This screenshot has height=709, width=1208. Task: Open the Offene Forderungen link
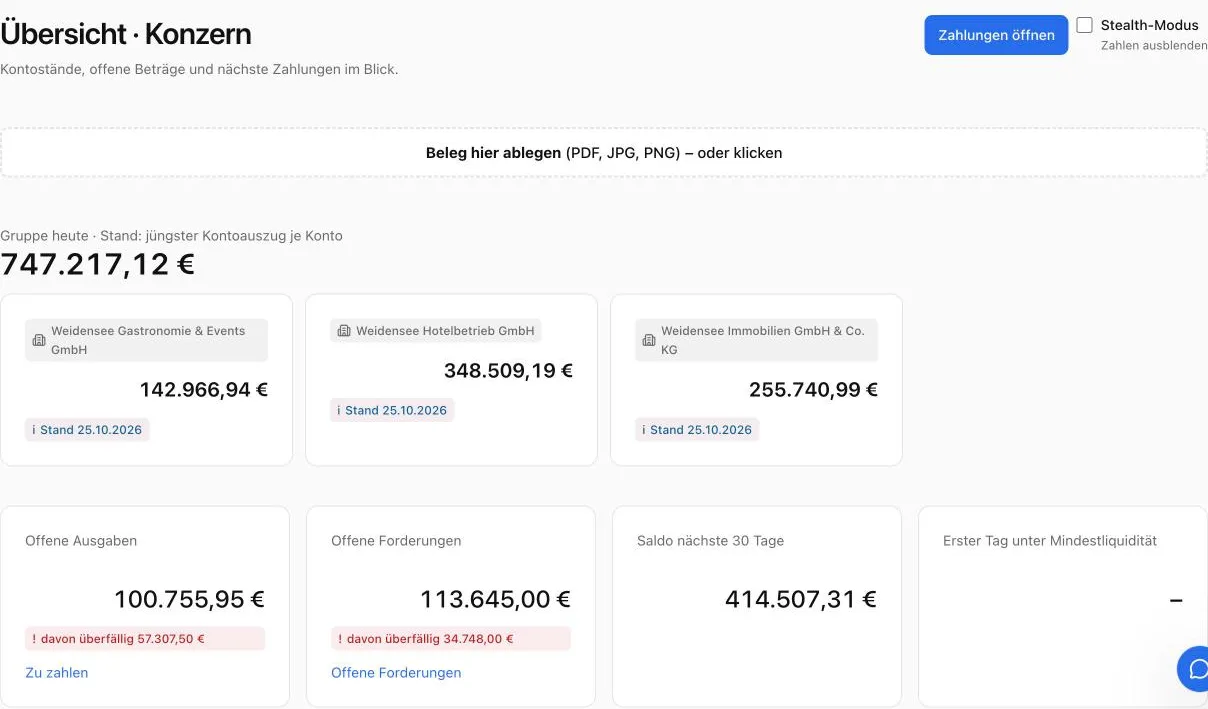coord(396,673)
